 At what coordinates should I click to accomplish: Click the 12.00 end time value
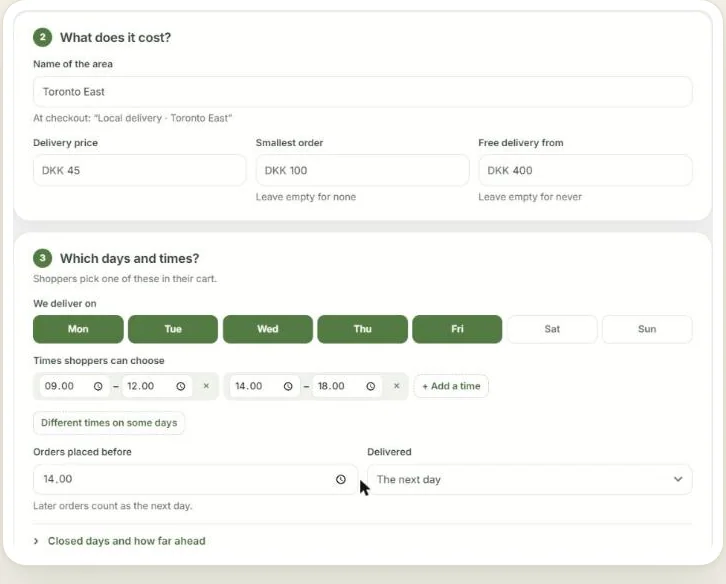pos(140,386)
